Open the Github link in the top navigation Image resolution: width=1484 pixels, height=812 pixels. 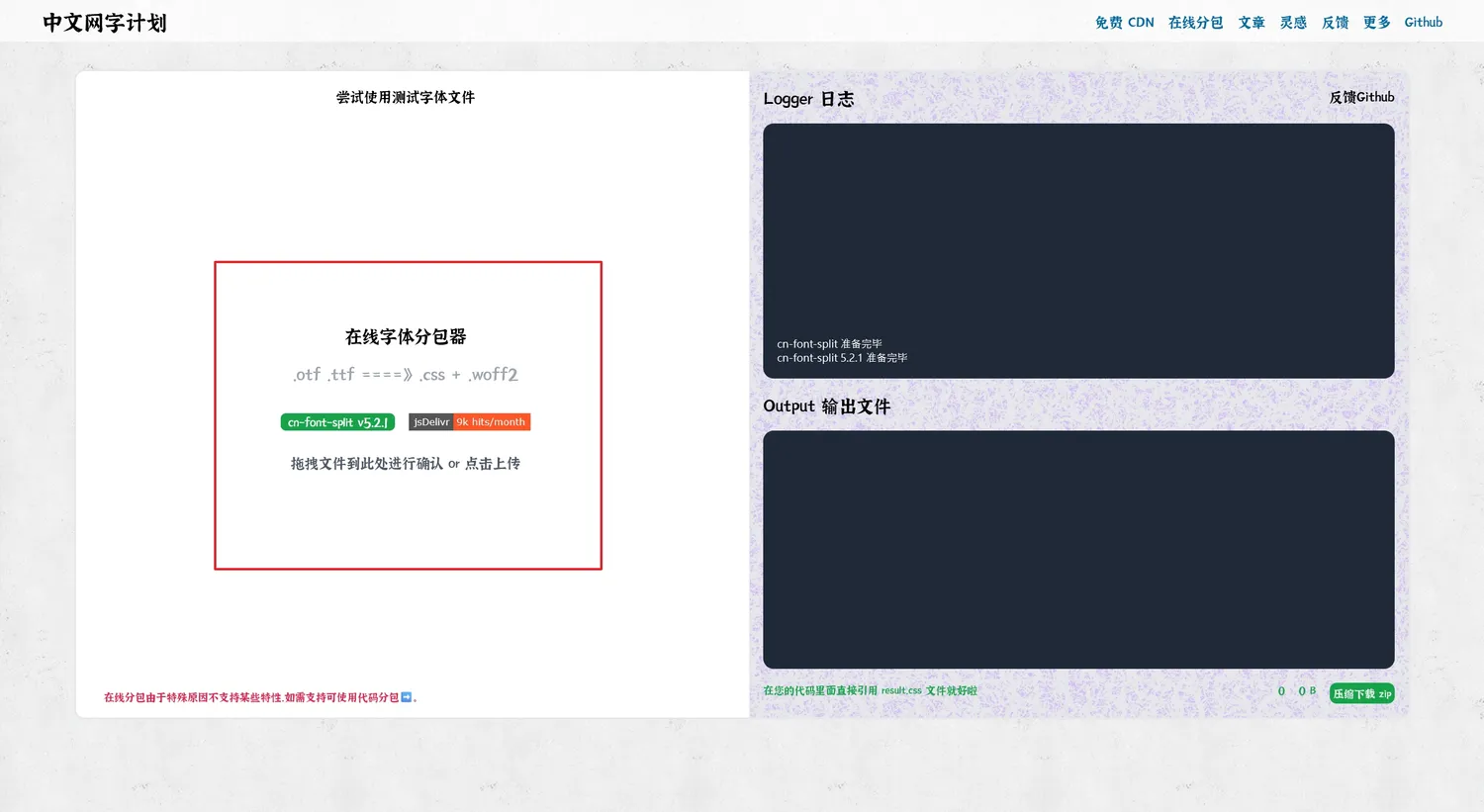pos(1423,23)
